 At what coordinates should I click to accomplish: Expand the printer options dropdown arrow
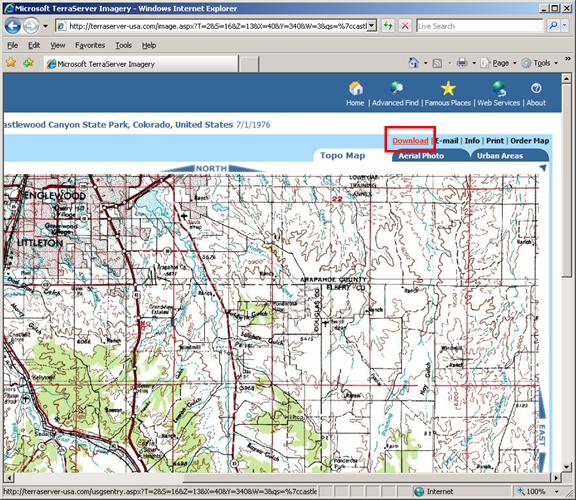pyautogui.click(x=474, y=63)
